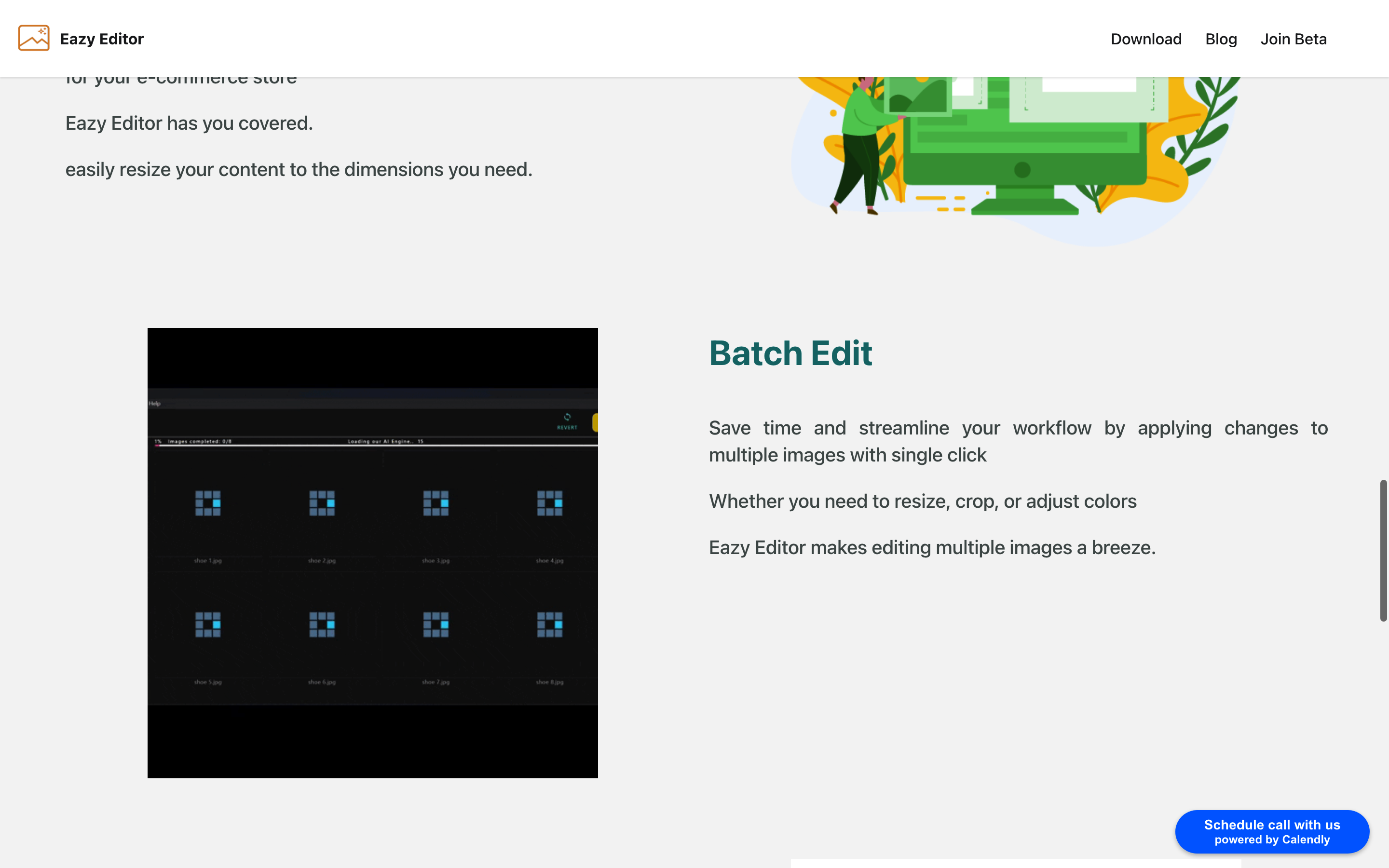Open the Join Beta link
The height and width of the screenshot is (868, 1389).
click(1293, 39)
